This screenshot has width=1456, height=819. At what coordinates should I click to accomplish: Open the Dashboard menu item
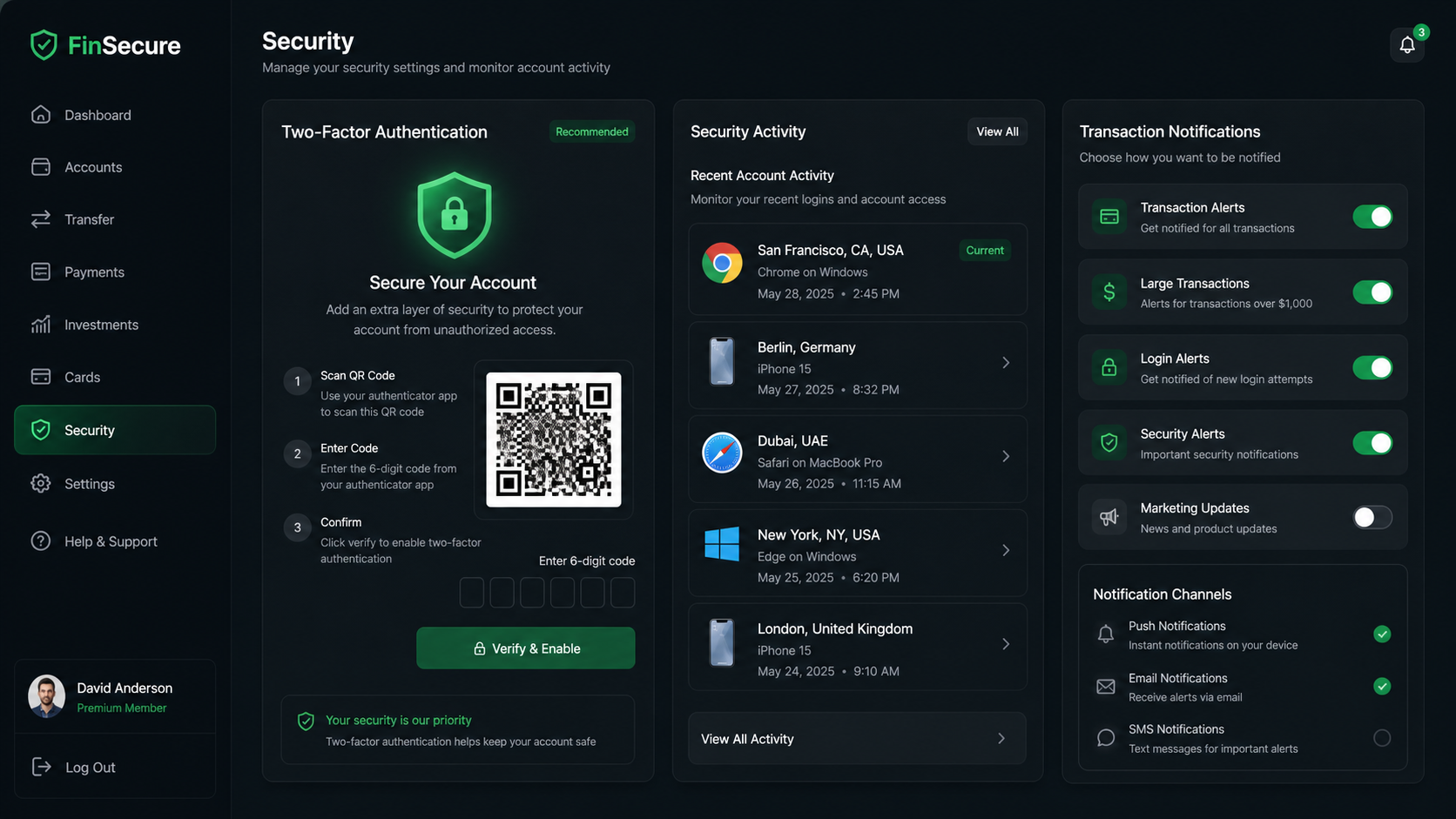pos(115,115)
